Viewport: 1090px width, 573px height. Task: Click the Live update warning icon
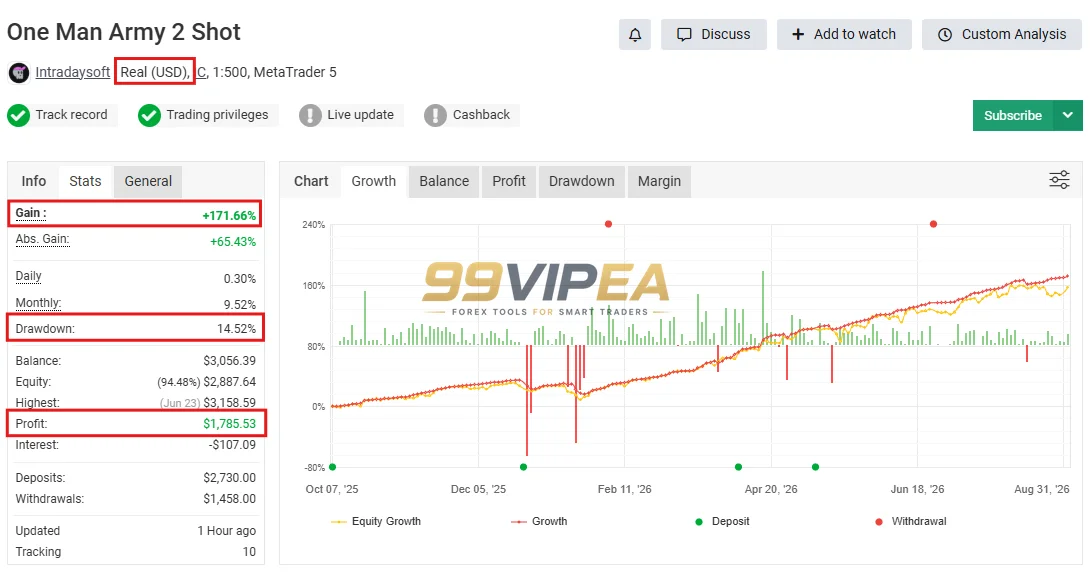point(310,115)
